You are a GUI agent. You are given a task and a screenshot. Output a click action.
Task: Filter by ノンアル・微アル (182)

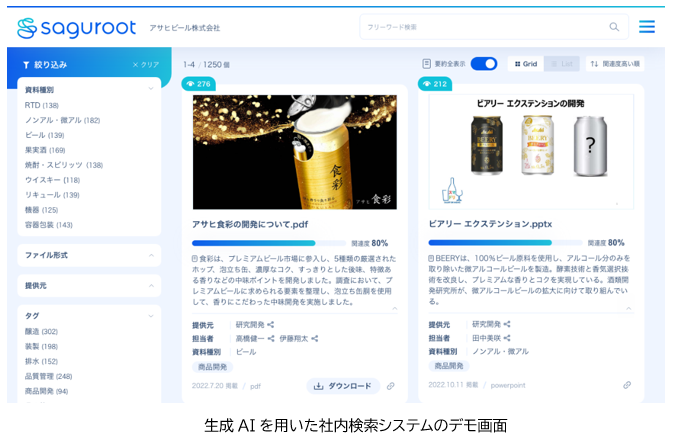click(63, 120)
